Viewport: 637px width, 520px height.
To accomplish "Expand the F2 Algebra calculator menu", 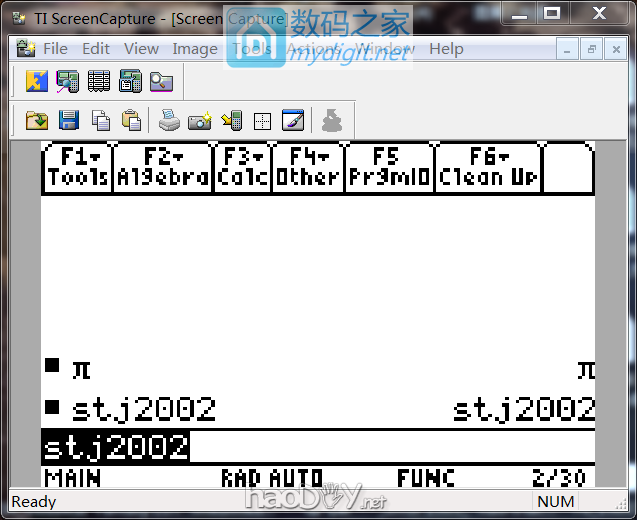I will [x=163, y=167].
